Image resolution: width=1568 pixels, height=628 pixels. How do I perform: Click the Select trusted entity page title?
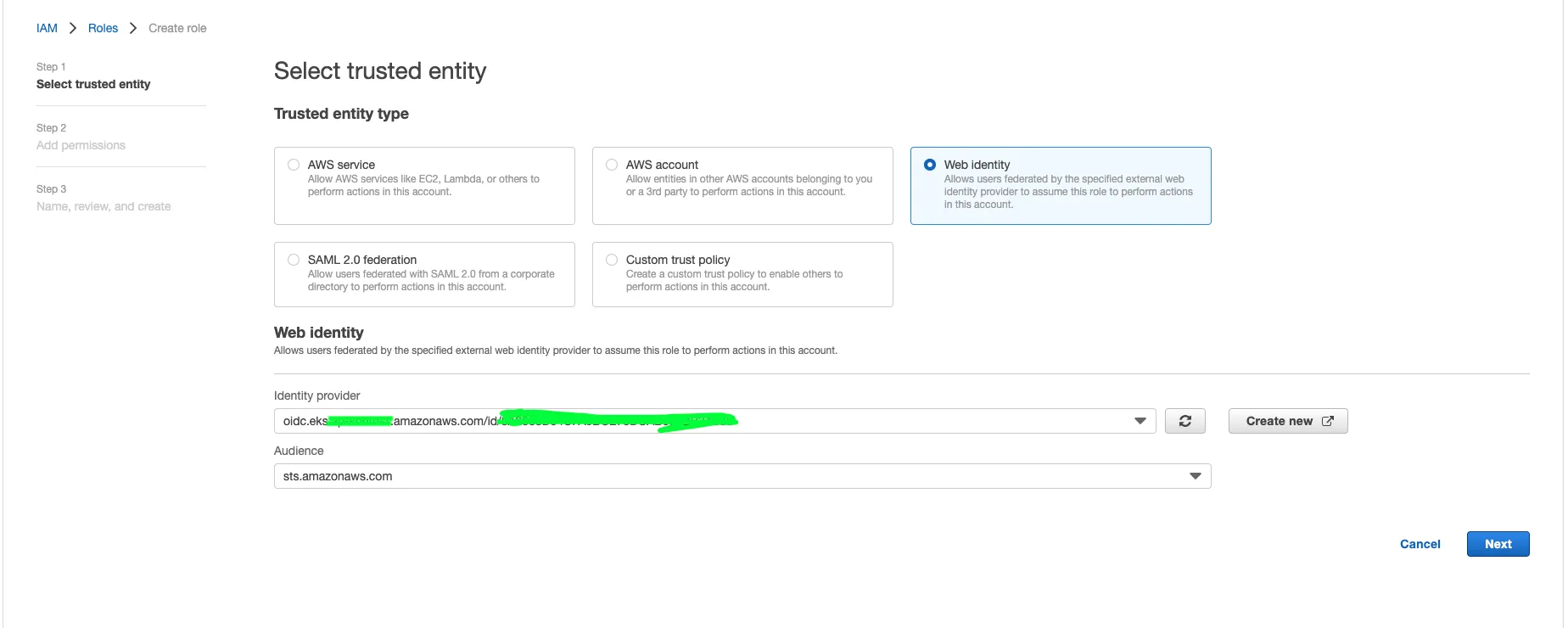(x=380, y=71)
